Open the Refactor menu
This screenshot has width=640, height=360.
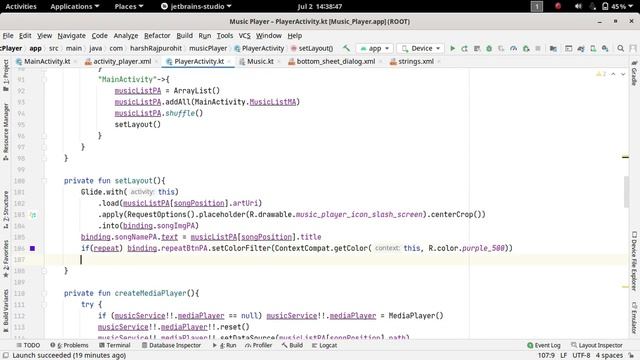(x=157, y=36)
